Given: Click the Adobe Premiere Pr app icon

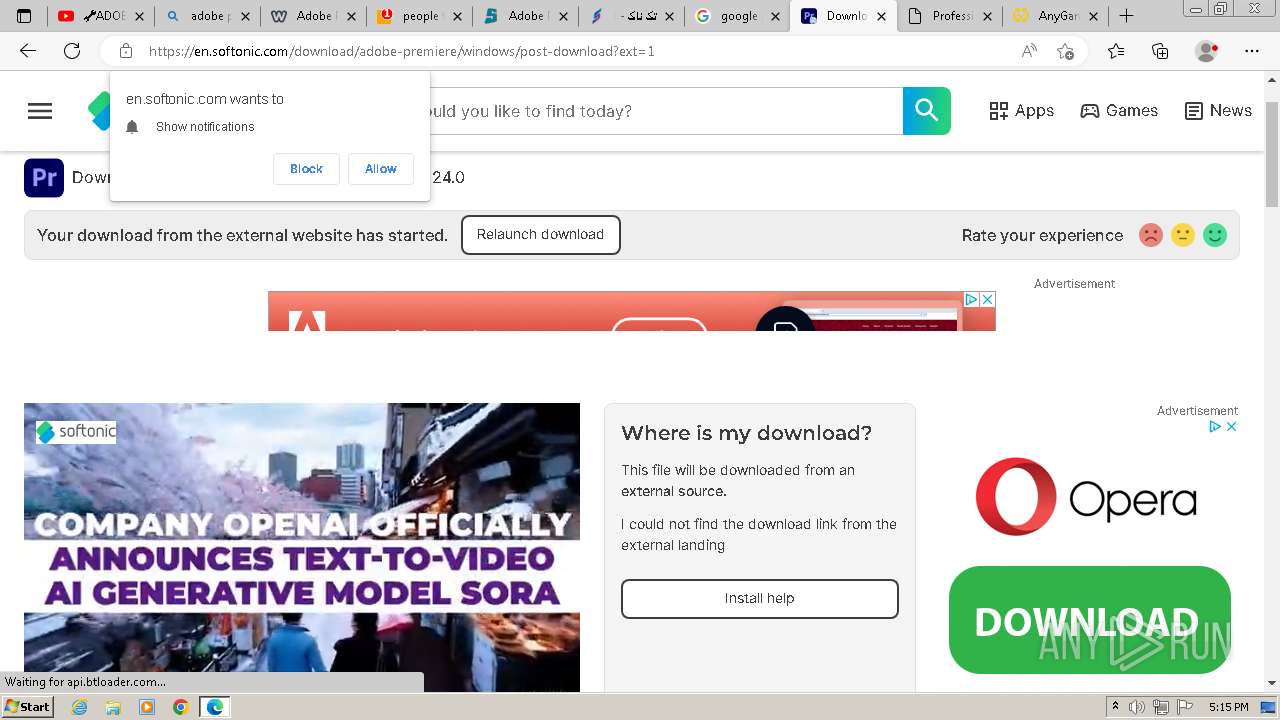Looking at the screenshot, I should 44,178.
